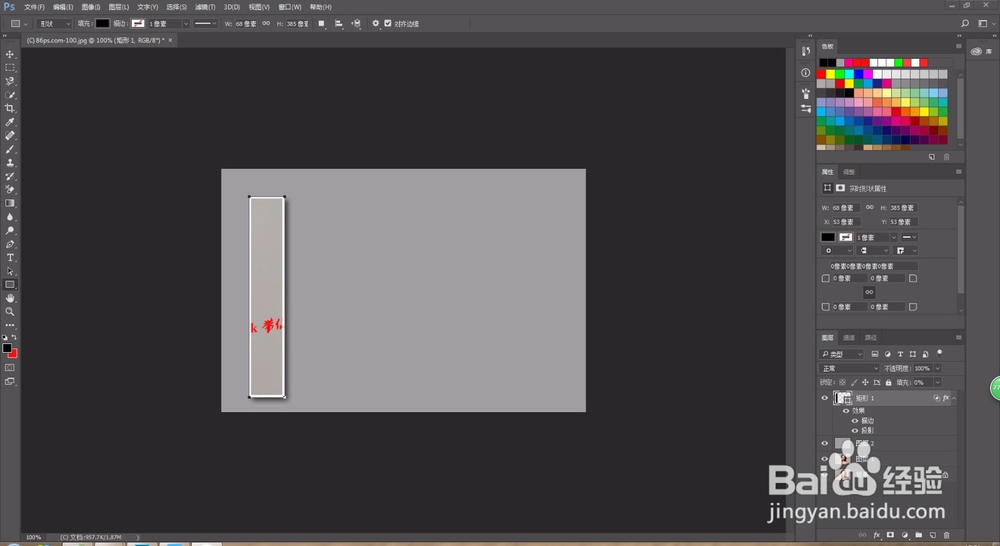The image size is (1000, 546).
Task: Switch to the 路径 paths tab
Action: pos(871,337)
